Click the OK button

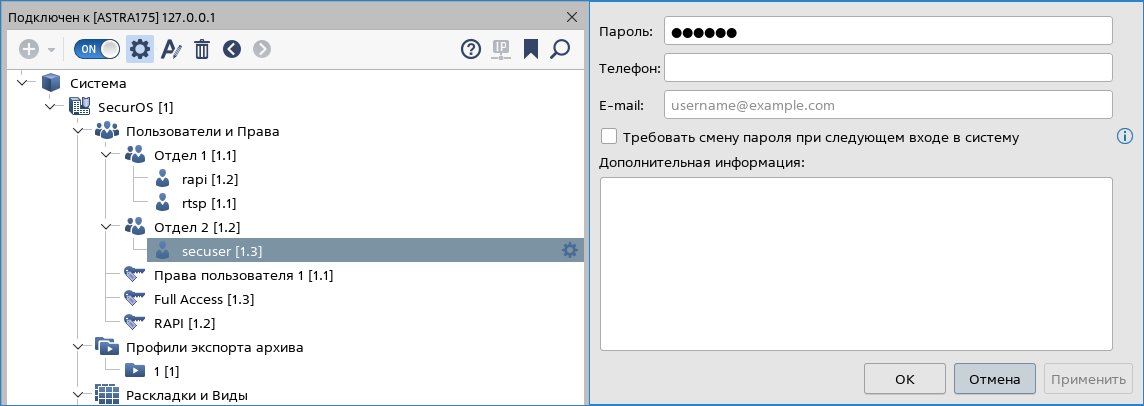point(904,379)
